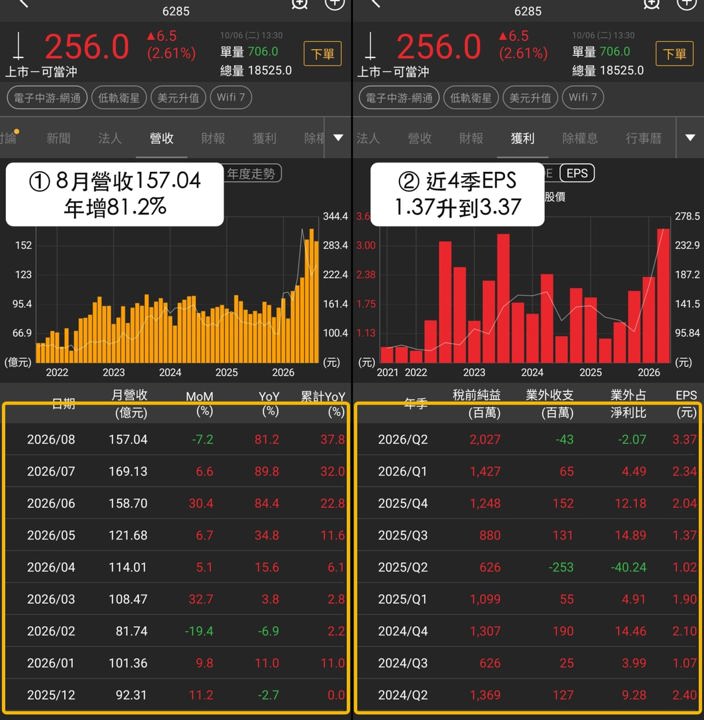Tap the tallest red EPS bar for 2026
Image resolution: width=704 pixels, height=720 pixels.
tap(664, 295)
